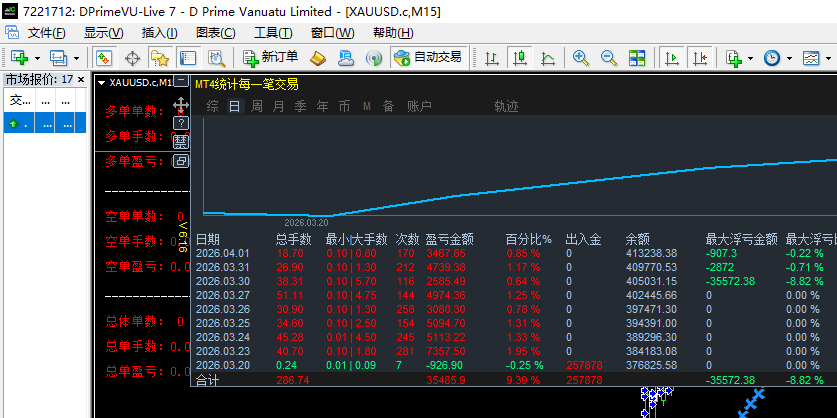This screenshot has width=837, height=418.
Task: Open the 插入(I) menu
Action: click(x=159, y=33)
